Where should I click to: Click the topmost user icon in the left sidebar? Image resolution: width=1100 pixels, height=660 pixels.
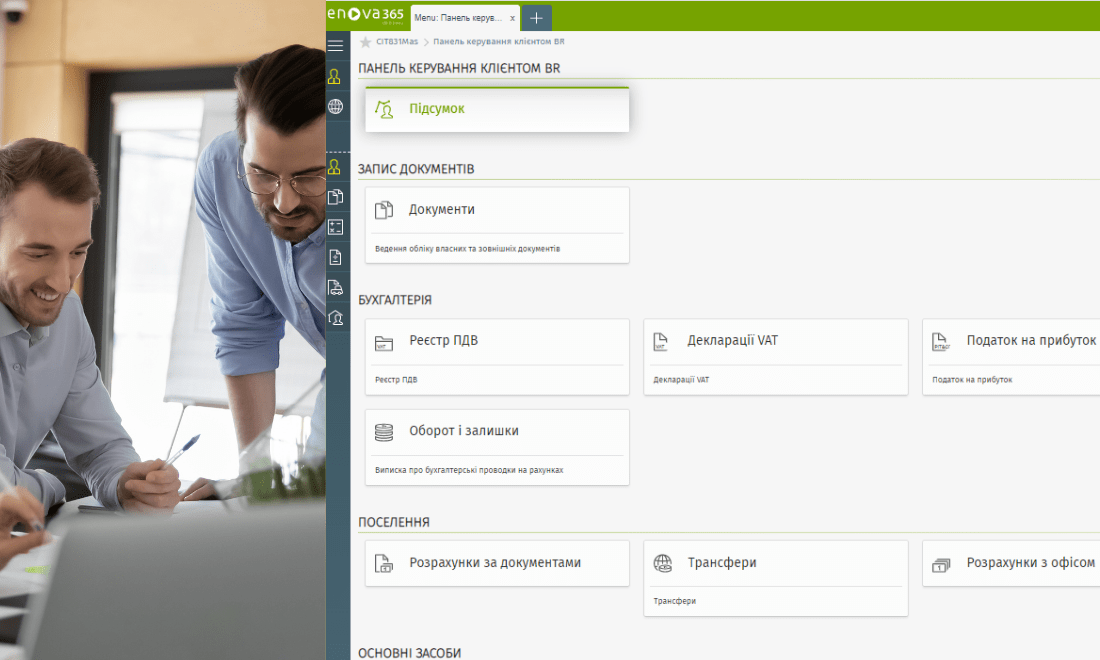coord(336,77)
